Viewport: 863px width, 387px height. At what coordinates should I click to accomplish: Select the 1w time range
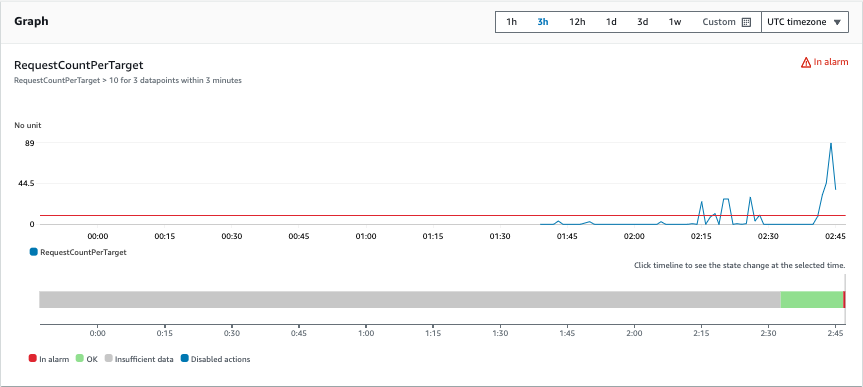click(675, 22)
